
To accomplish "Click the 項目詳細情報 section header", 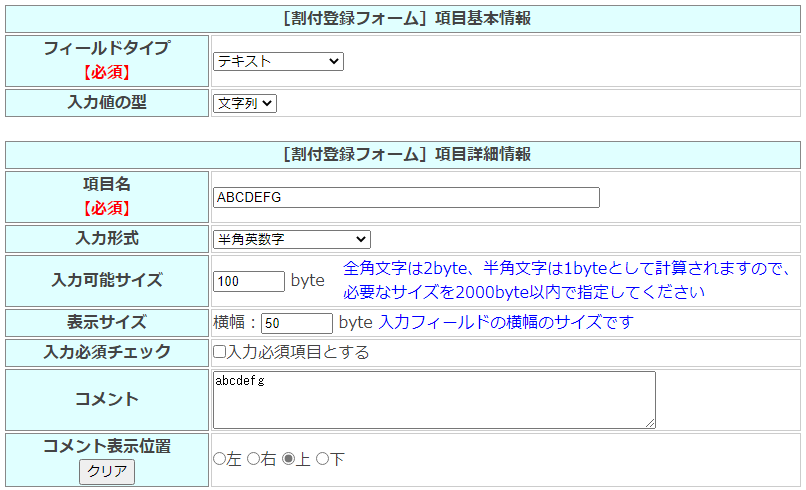I will [x=403, y=154].
